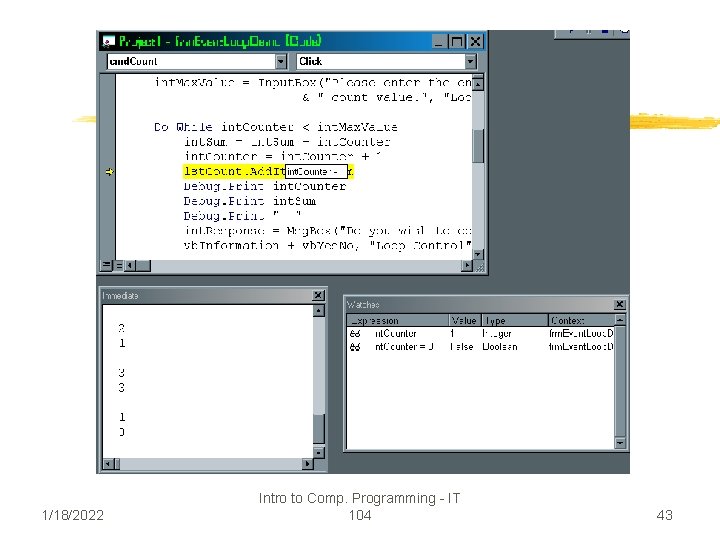Close the Immediate window
The width and height of the screenshot is (720, 540).
(x=318, y=295)
